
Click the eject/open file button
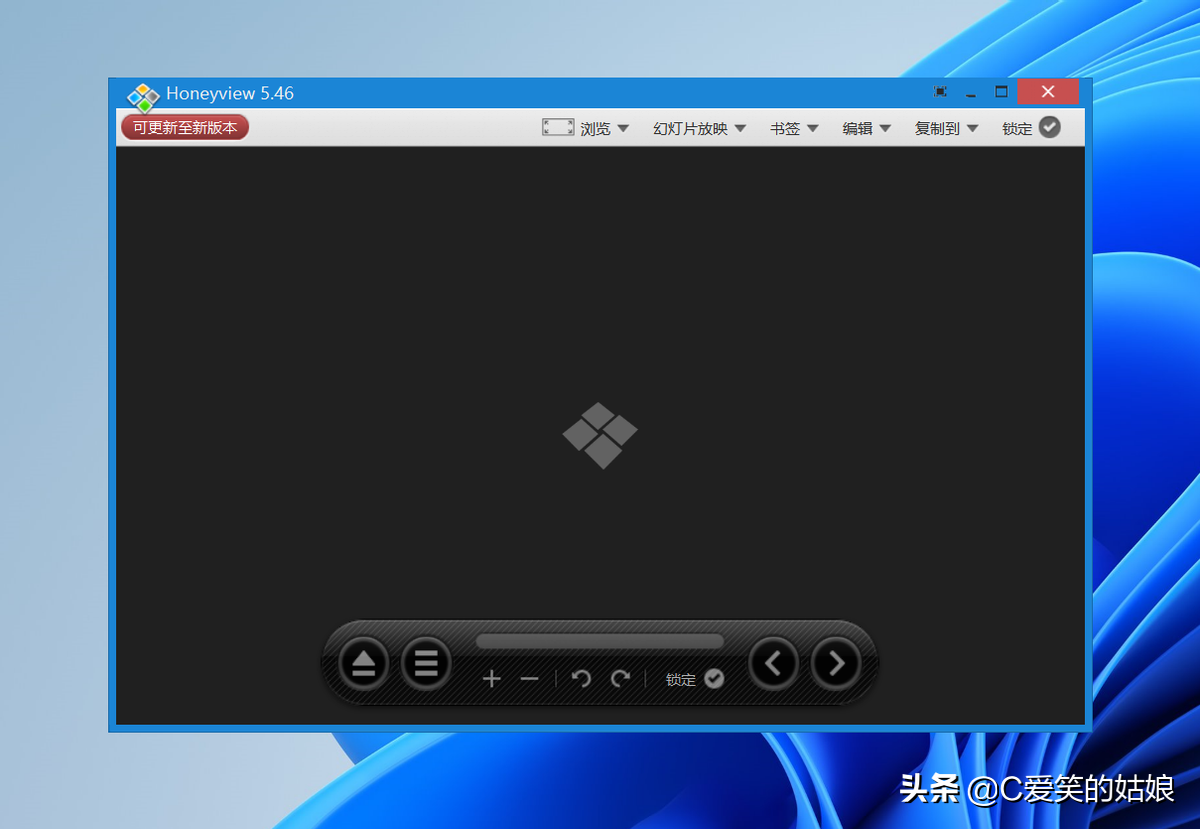coord(363,663)
